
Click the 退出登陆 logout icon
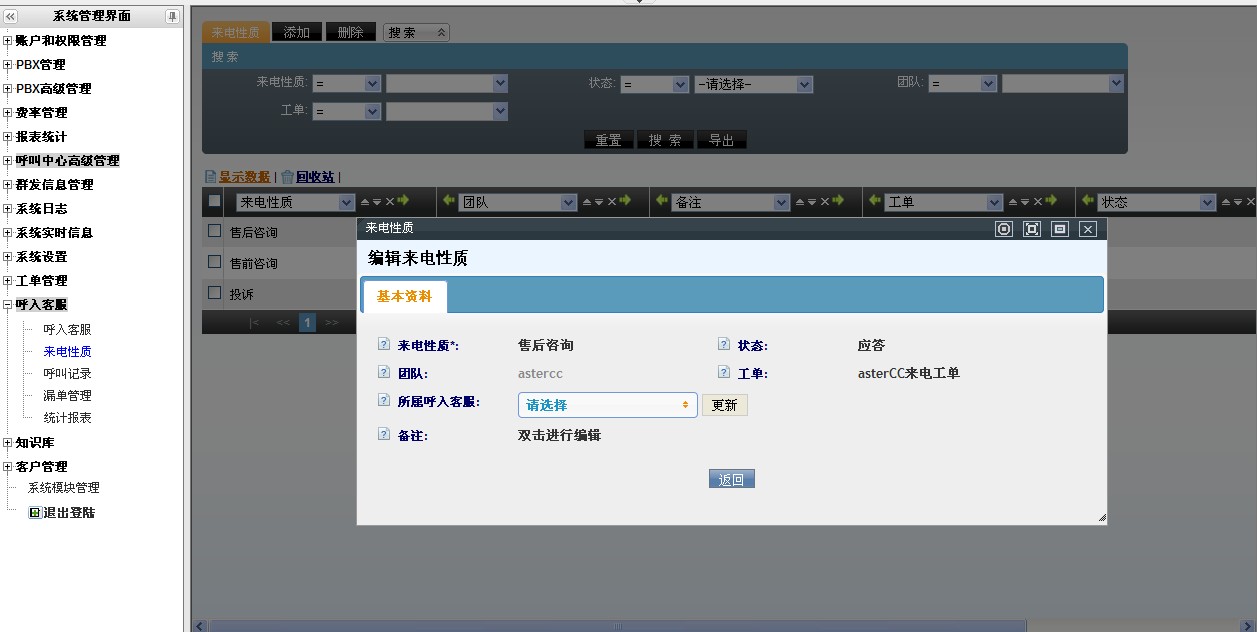point(35,513)
